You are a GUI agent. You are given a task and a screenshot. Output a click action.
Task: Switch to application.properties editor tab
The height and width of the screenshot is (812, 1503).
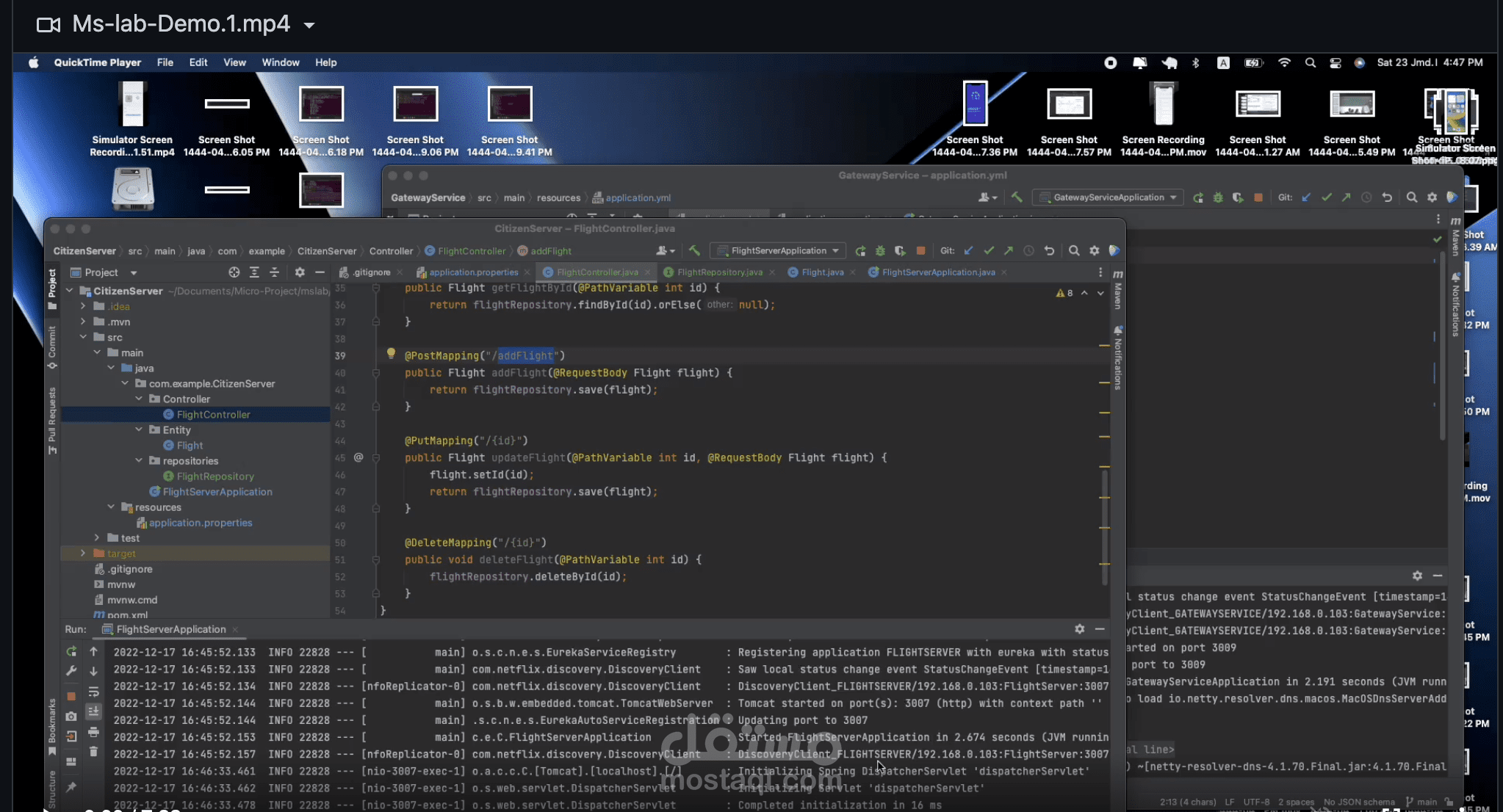pyautogui.click(x=473, y=272)
